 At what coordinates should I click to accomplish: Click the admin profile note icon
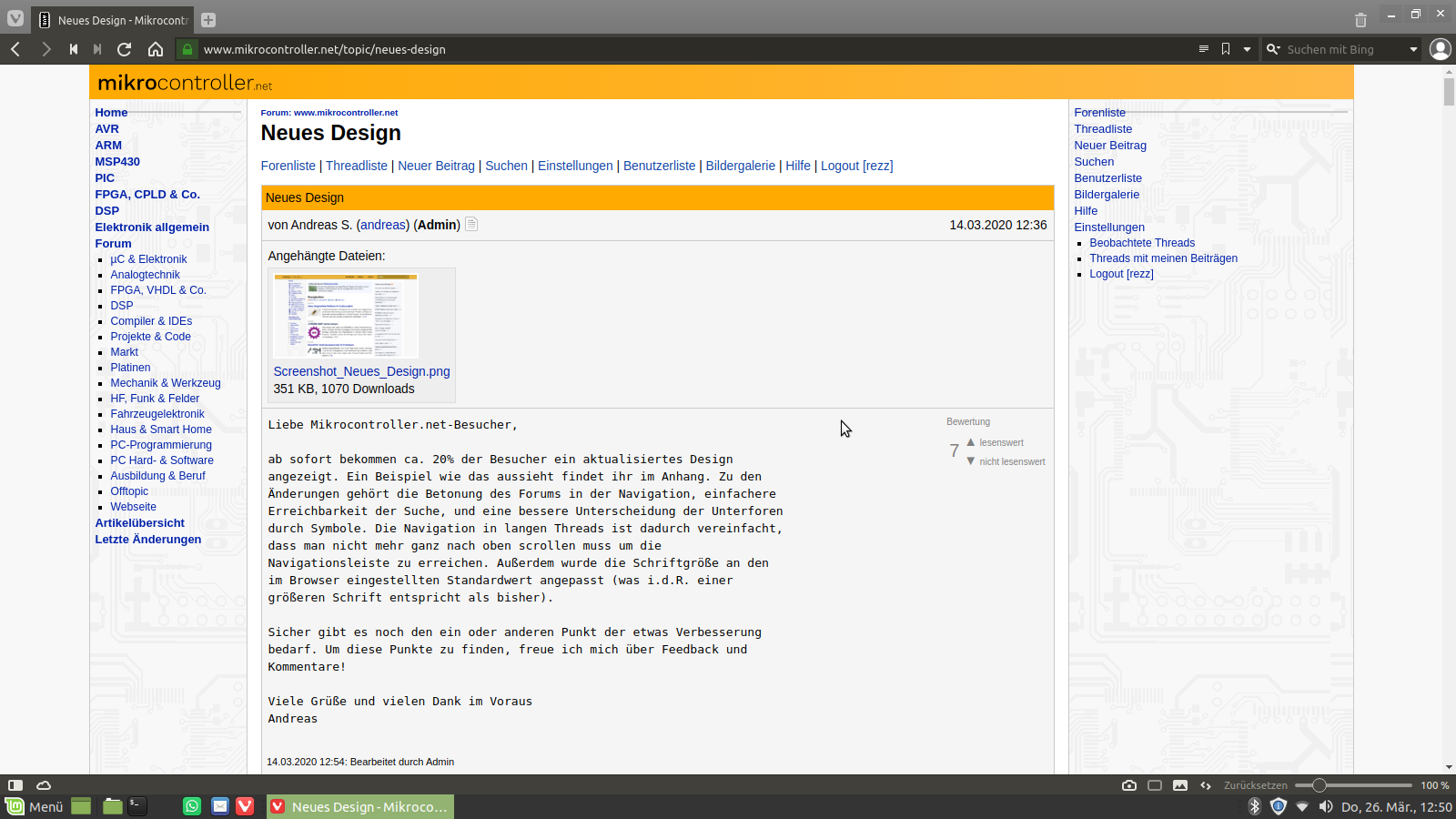pos(471,224)
